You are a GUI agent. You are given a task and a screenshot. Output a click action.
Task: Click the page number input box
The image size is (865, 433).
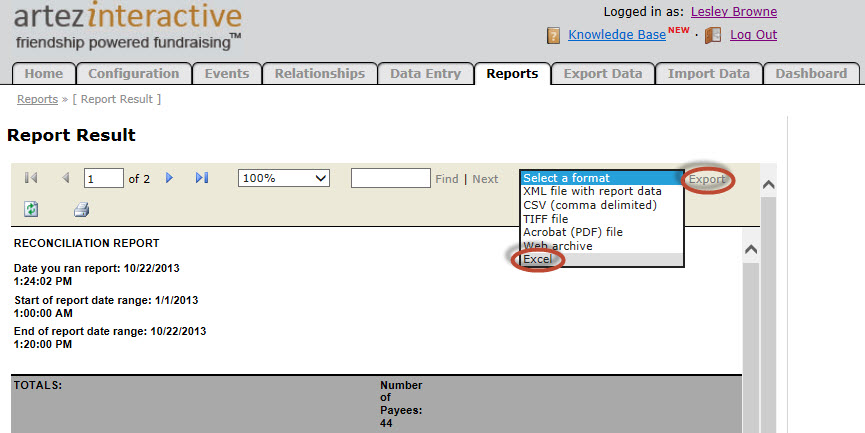point(103,179)
